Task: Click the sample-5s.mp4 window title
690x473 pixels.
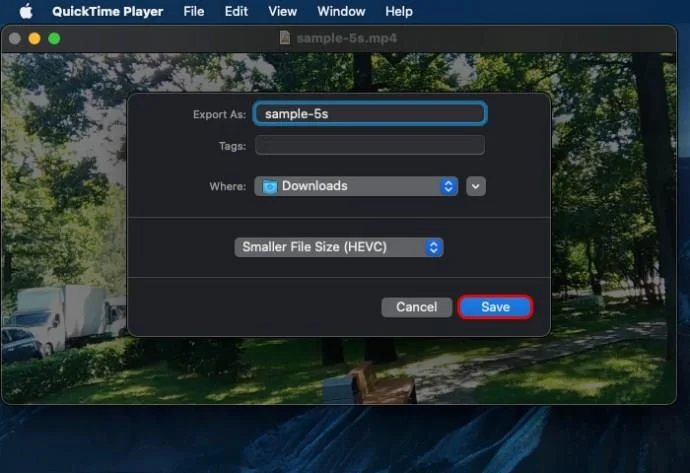Action: click(x=347, y=38)
